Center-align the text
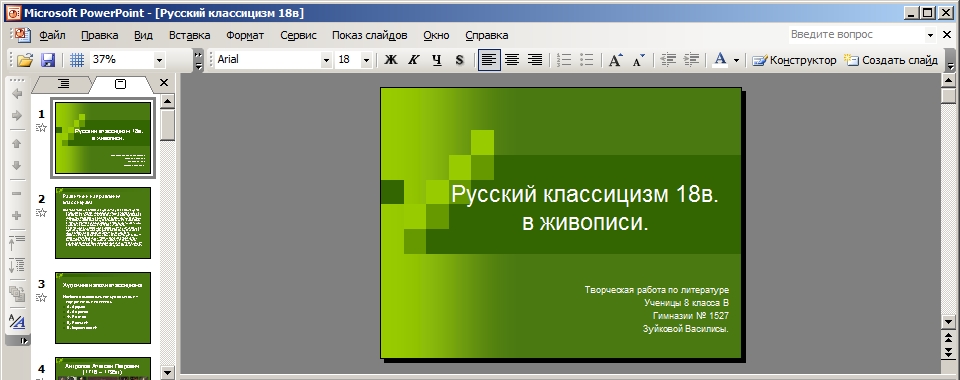960x380 pixels. [x=512, y=60]
